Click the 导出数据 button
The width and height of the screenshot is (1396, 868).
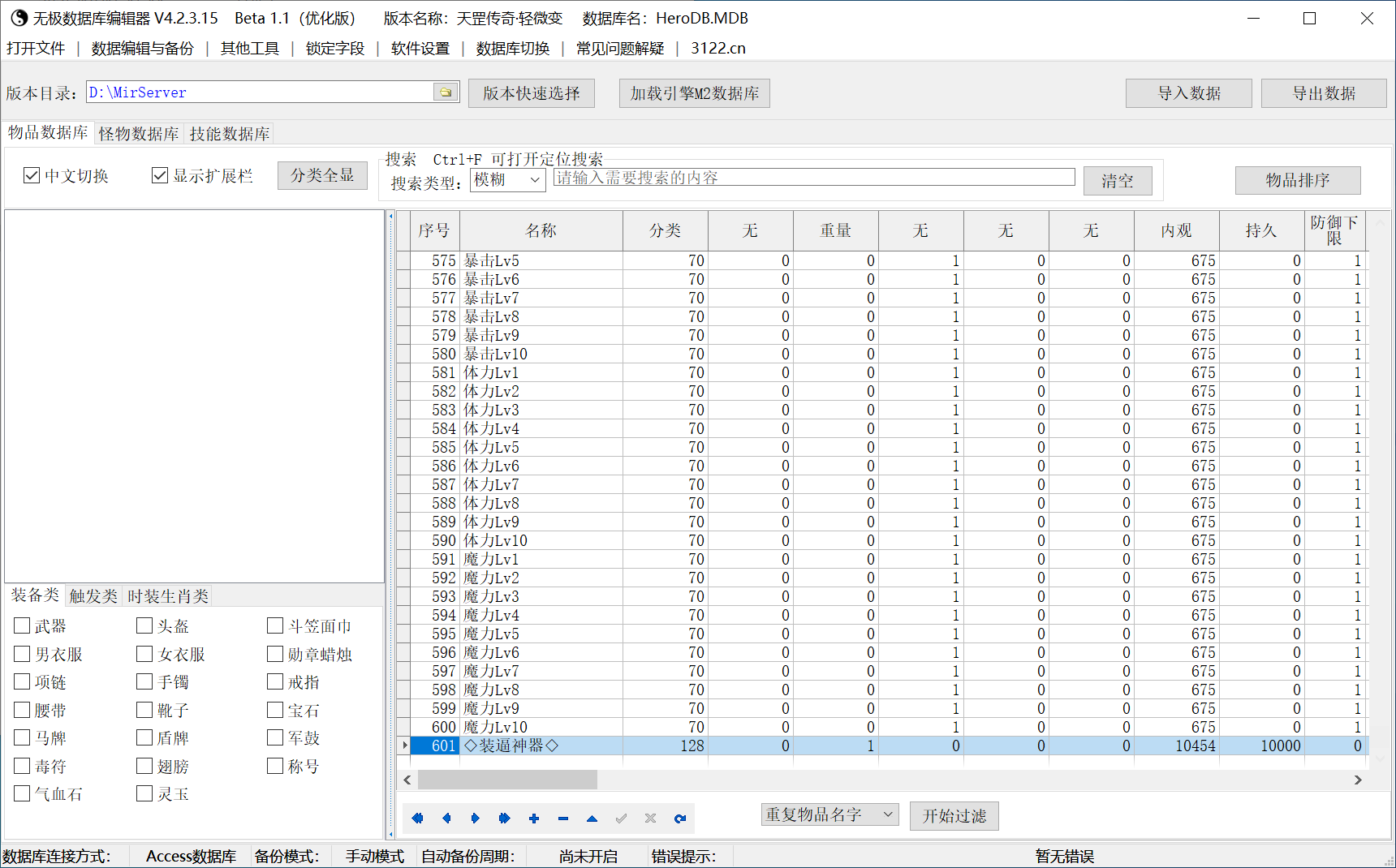(1325, 93)
